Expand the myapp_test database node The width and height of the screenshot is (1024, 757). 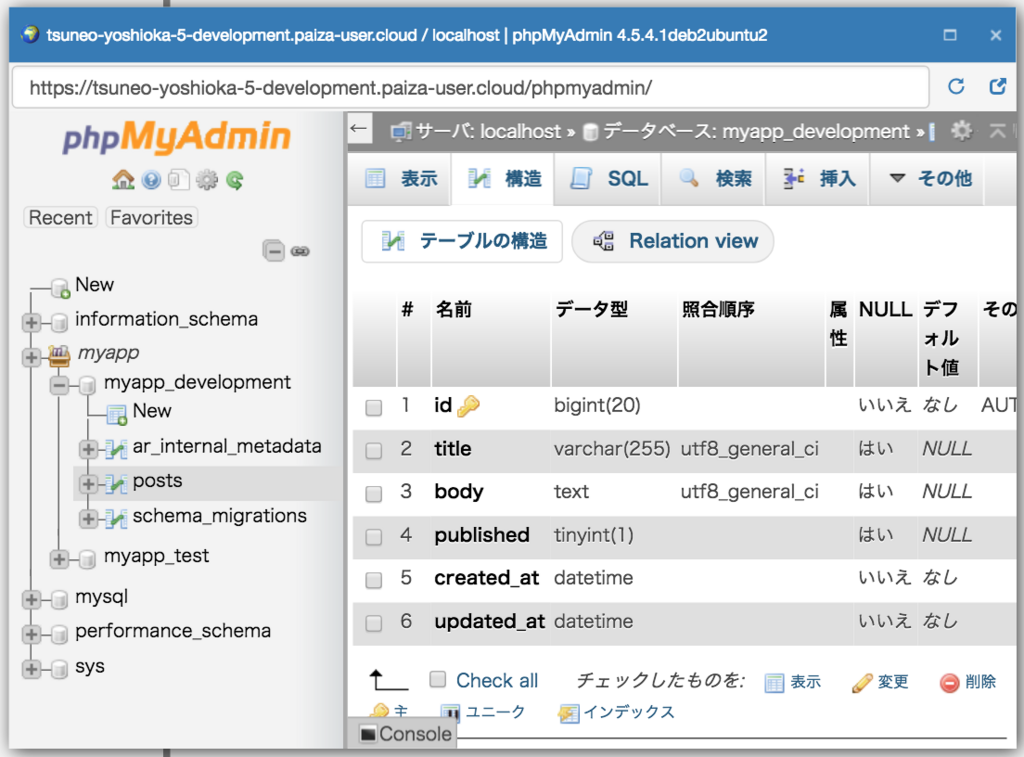click(59, 559)
